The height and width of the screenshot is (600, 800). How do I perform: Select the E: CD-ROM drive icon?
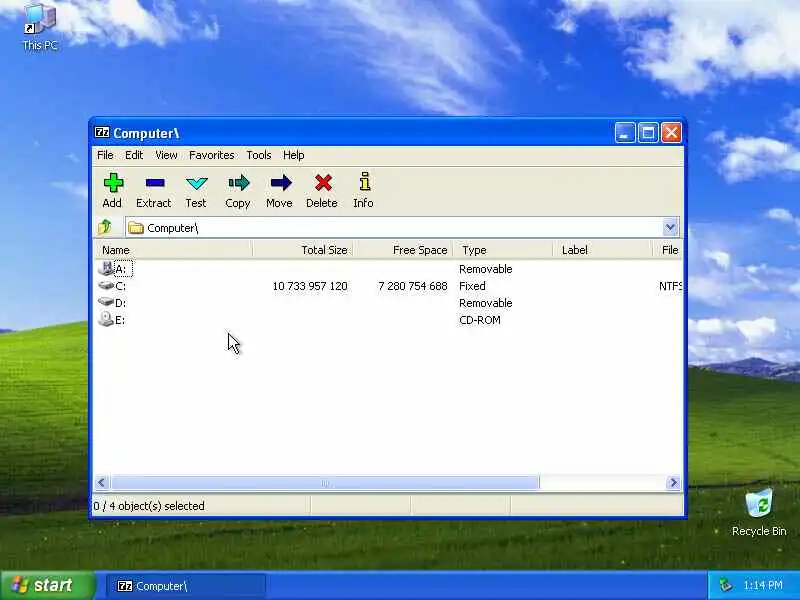[106, 319]
